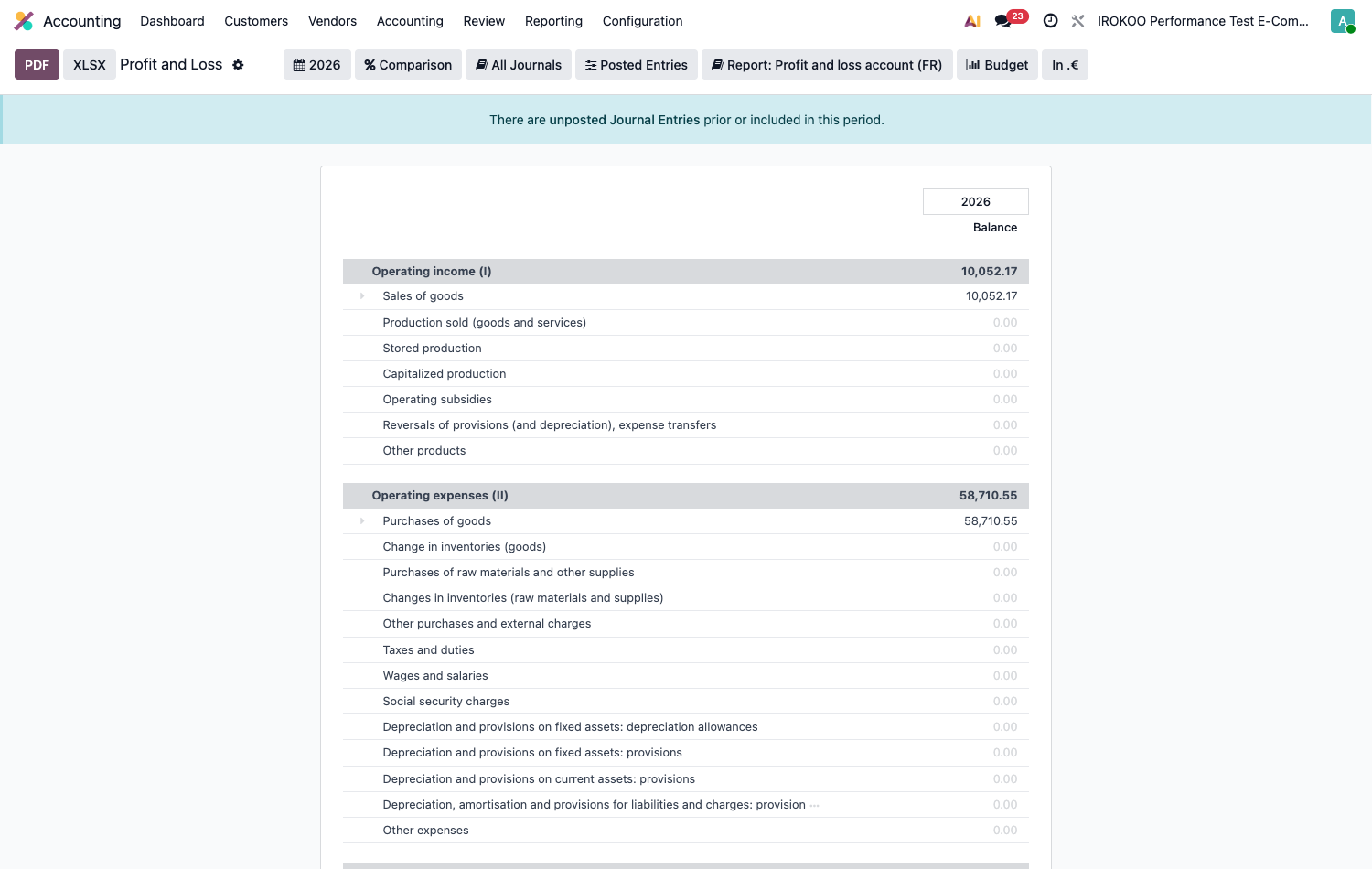Open the Budget filter
This screenshot has width=1372, height=869.
pyautogui.click(x=997, y=65)
